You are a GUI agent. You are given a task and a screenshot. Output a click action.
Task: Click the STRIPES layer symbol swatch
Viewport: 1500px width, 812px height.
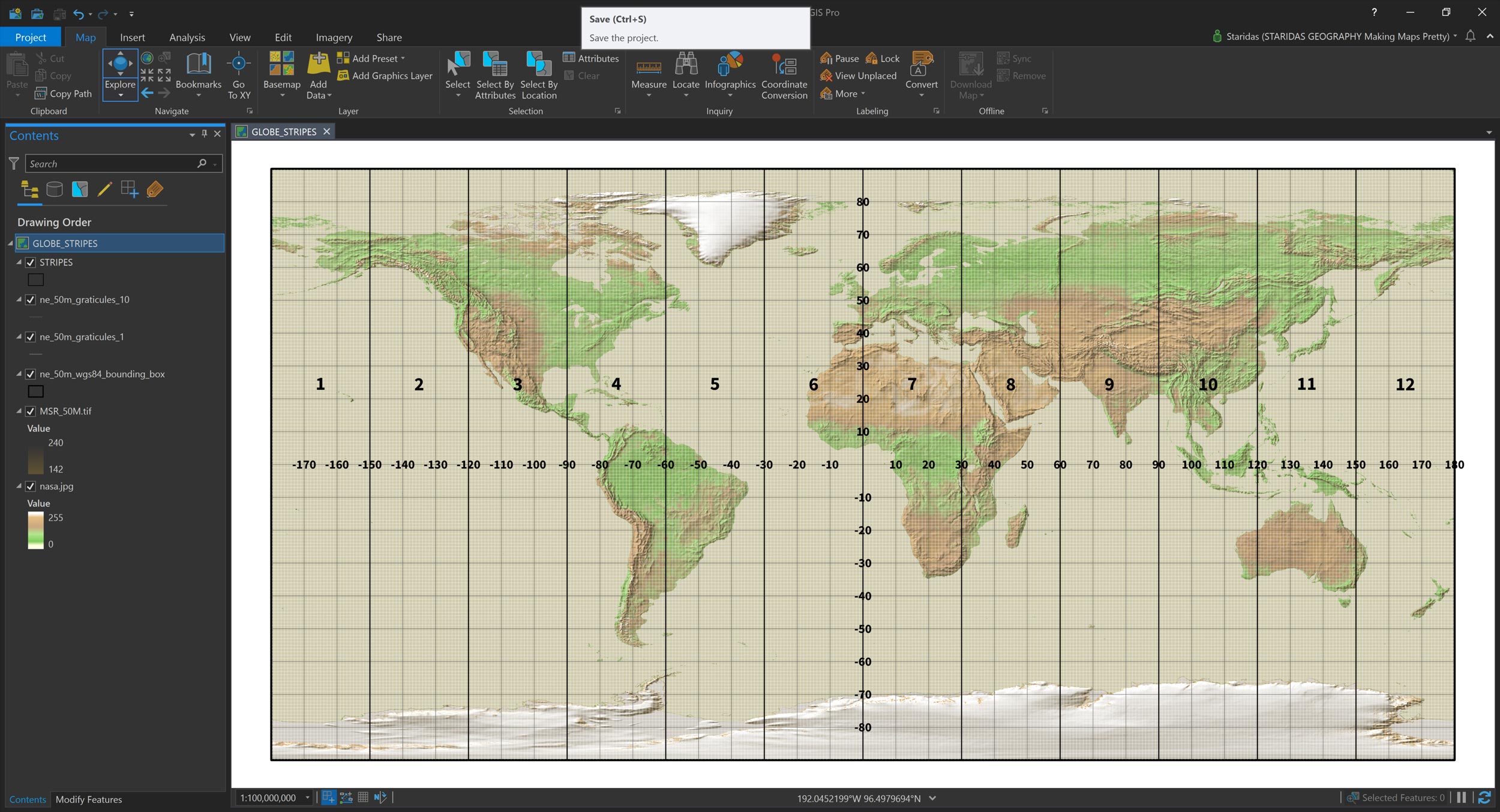[x=36, y=279]
